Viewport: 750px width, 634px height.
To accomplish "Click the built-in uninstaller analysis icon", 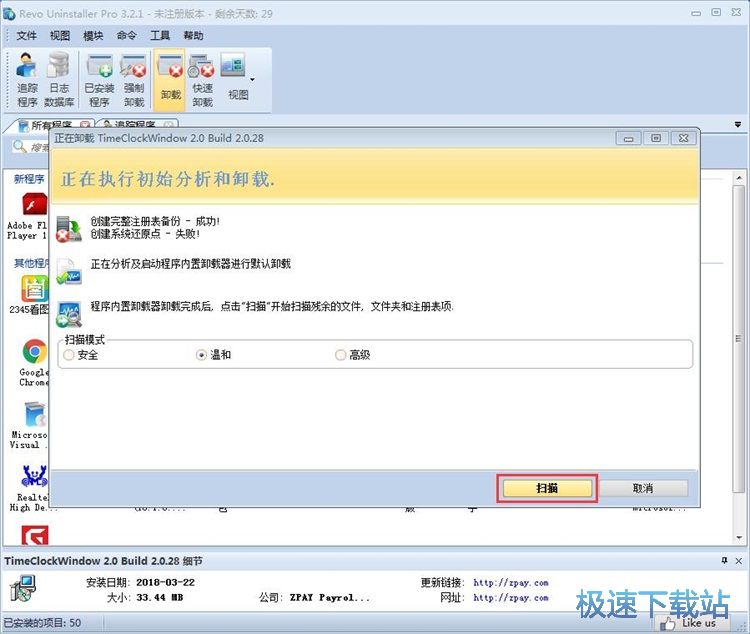I will 69,271.
